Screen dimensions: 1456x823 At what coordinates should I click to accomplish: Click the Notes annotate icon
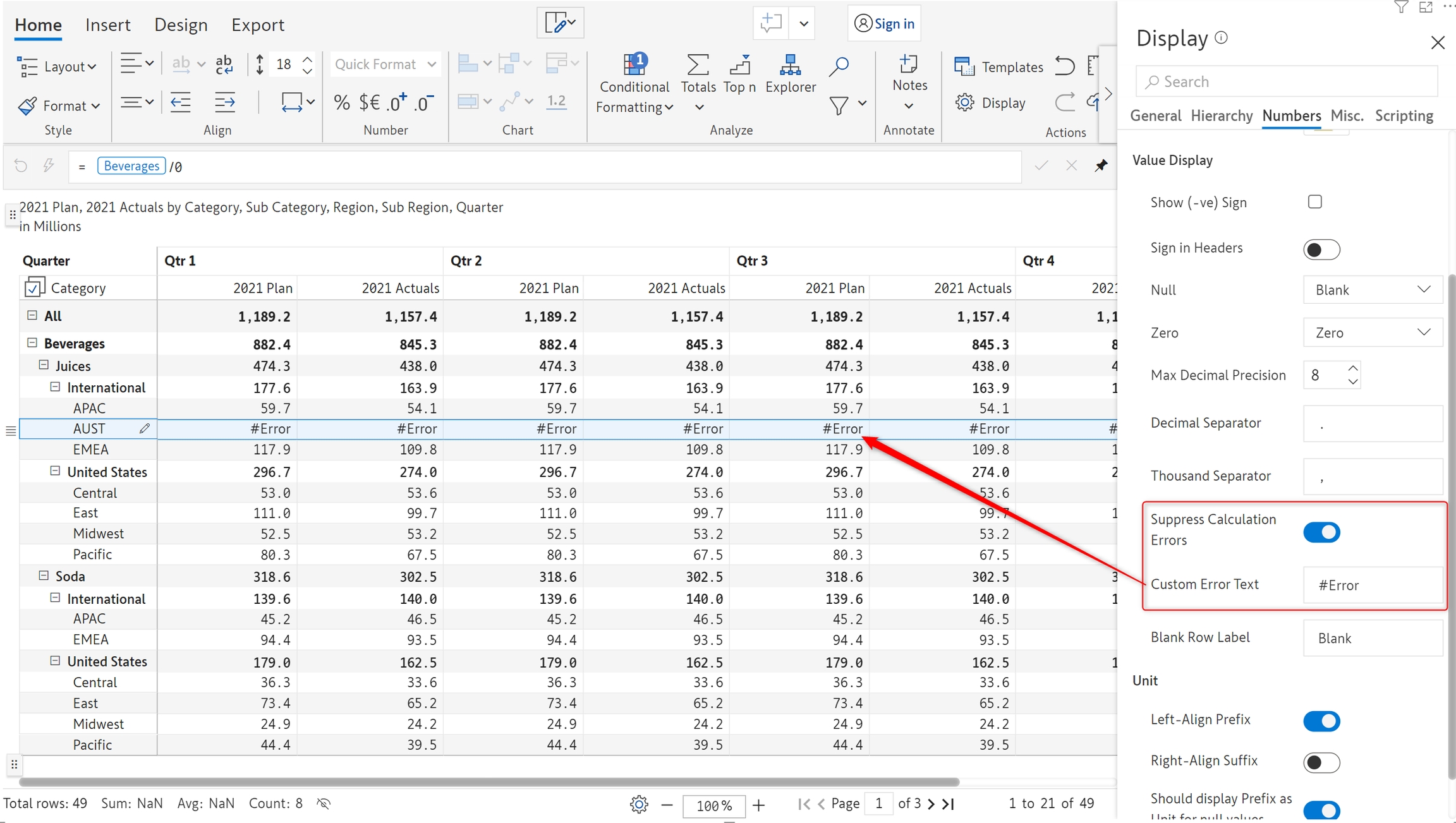pos(909,64)
